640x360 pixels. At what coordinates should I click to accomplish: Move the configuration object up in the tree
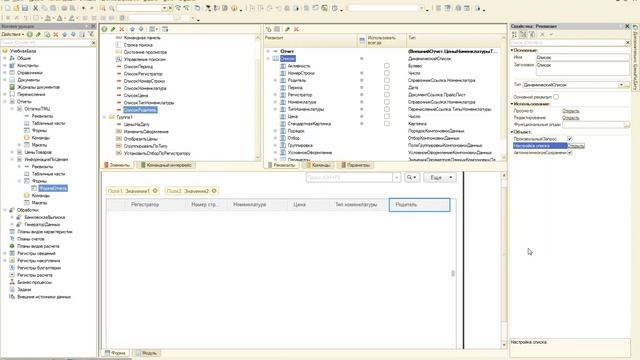pos(65,35)
